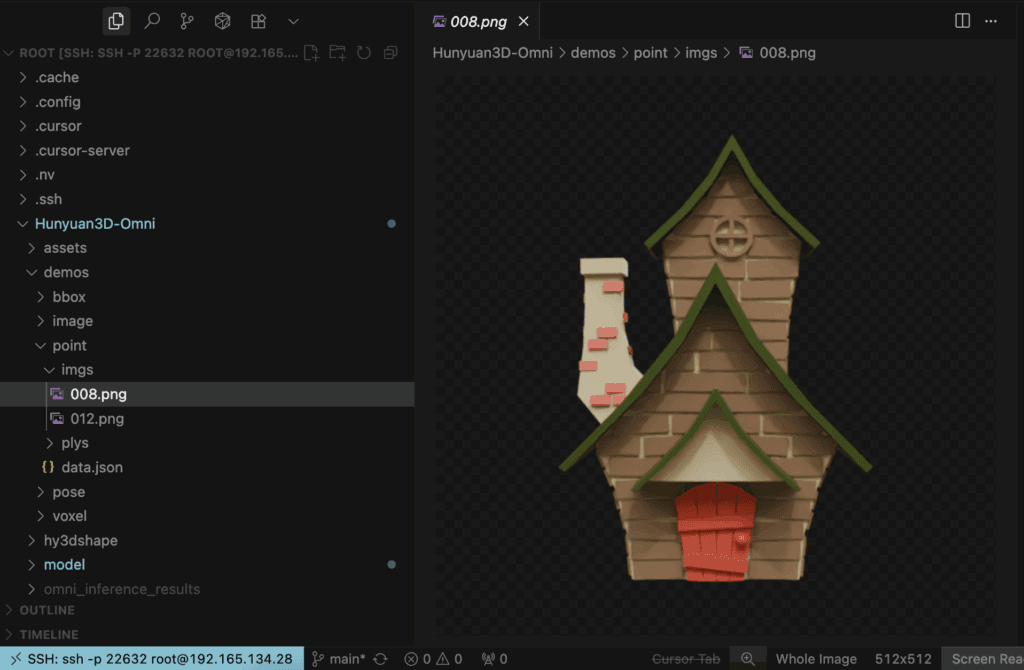The width and height of the screenshot is (1024, 670).
Task: Close the 008.png editor tab
Action: tap(525, 21)
